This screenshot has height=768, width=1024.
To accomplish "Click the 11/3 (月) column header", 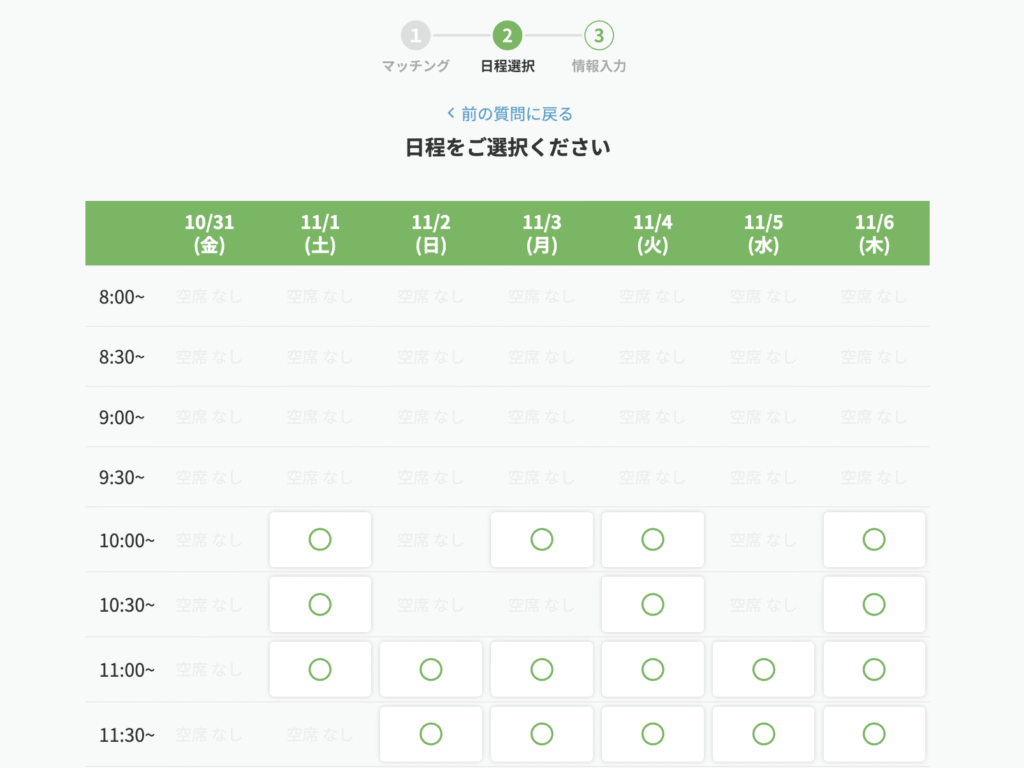I will (x=541, y=233).
